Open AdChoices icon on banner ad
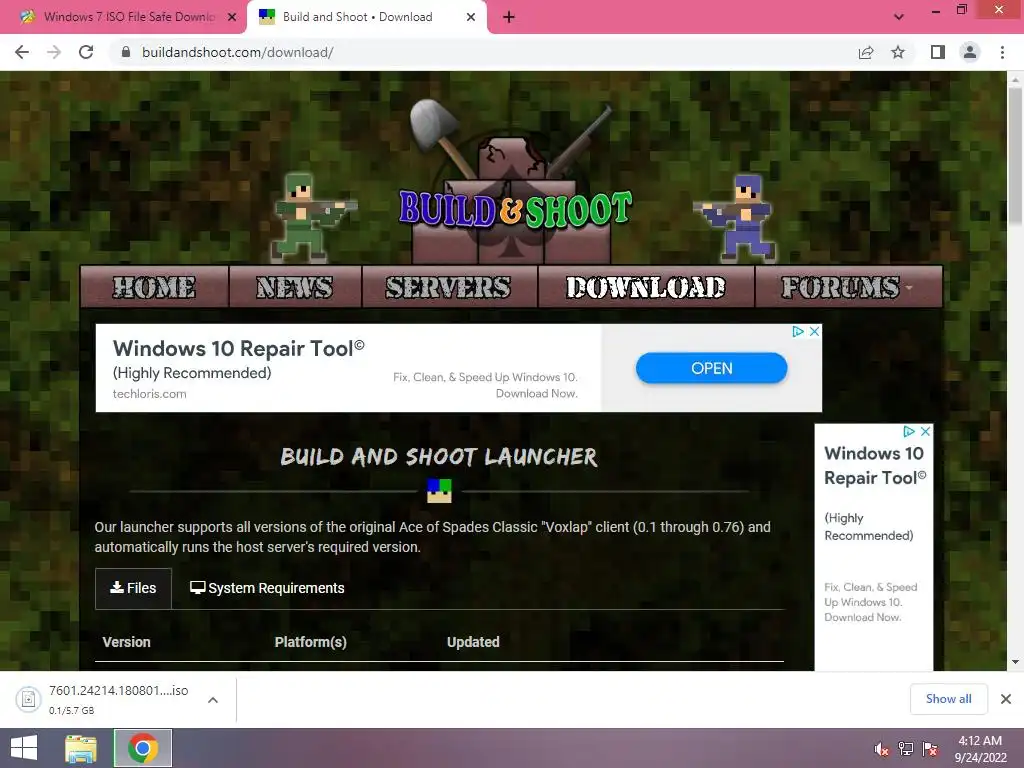1024x768 pixels. coord(798,332)
